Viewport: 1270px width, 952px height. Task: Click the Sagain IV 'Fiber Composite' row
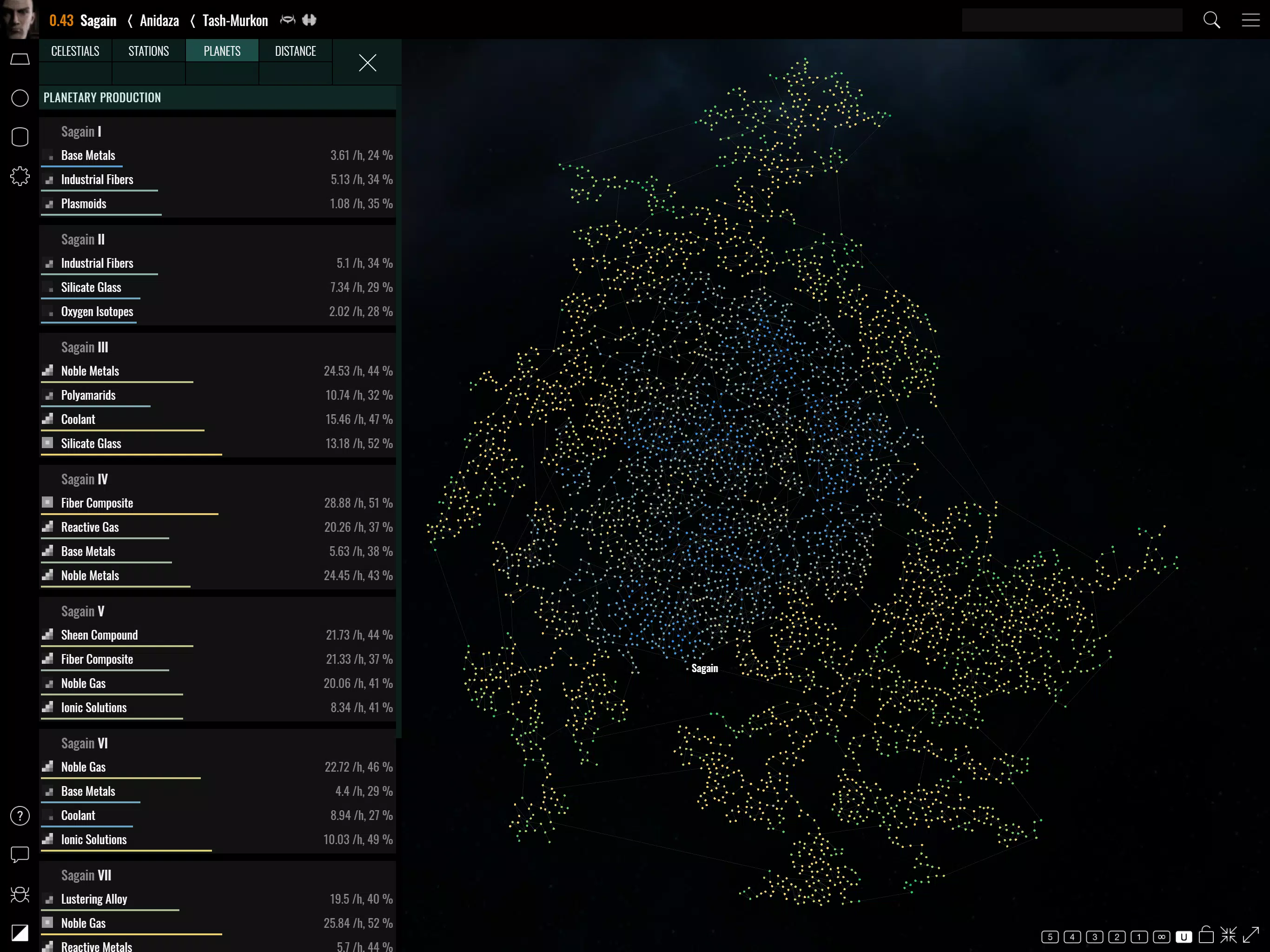[x=218, y=503]
